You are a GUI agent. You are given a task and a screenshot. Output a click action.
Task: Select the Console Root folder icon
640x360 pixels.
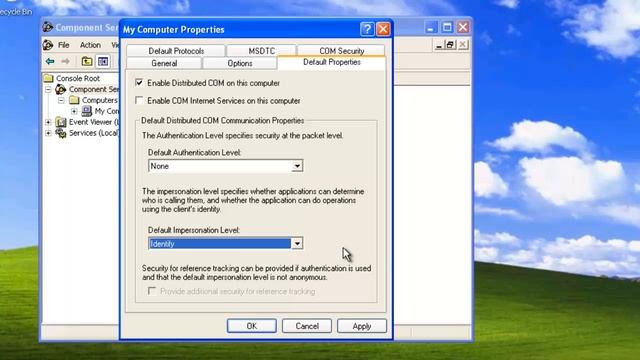tap(49, 78)
